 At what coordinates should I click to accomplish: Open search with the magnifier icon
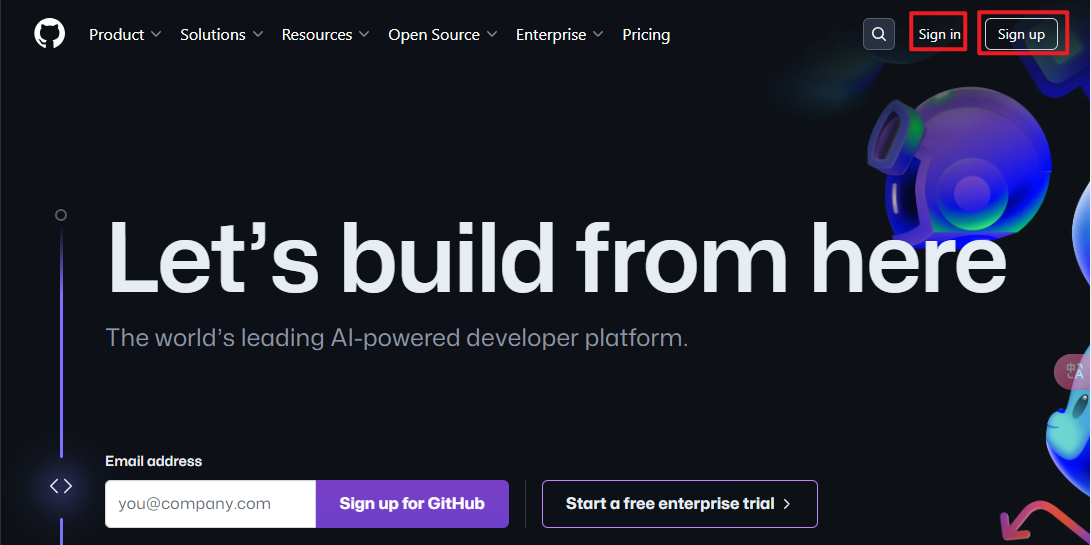coord(878,34)
